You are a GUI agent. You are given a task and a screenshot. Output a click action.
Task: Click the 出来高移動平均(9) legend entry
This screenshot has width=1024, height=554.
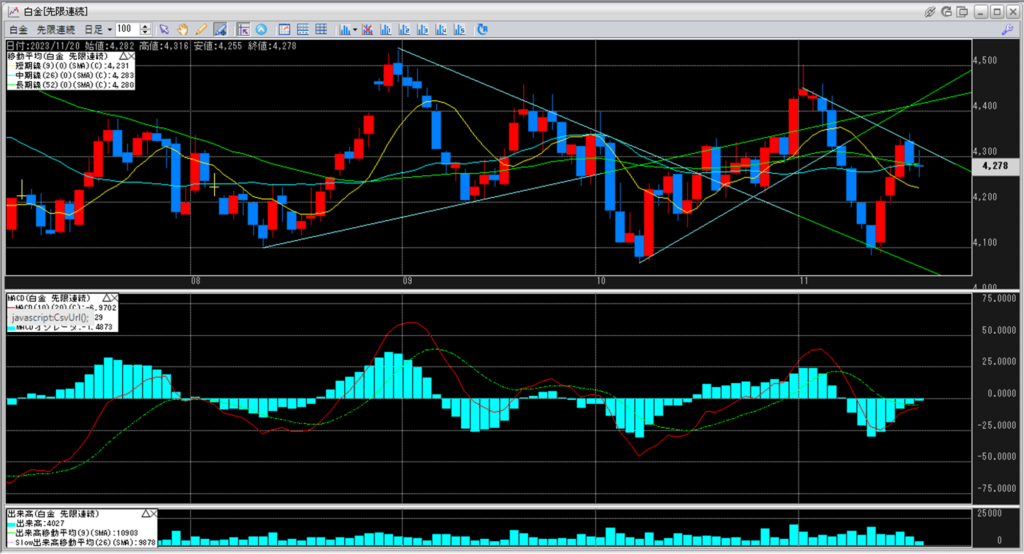[73, 533]
